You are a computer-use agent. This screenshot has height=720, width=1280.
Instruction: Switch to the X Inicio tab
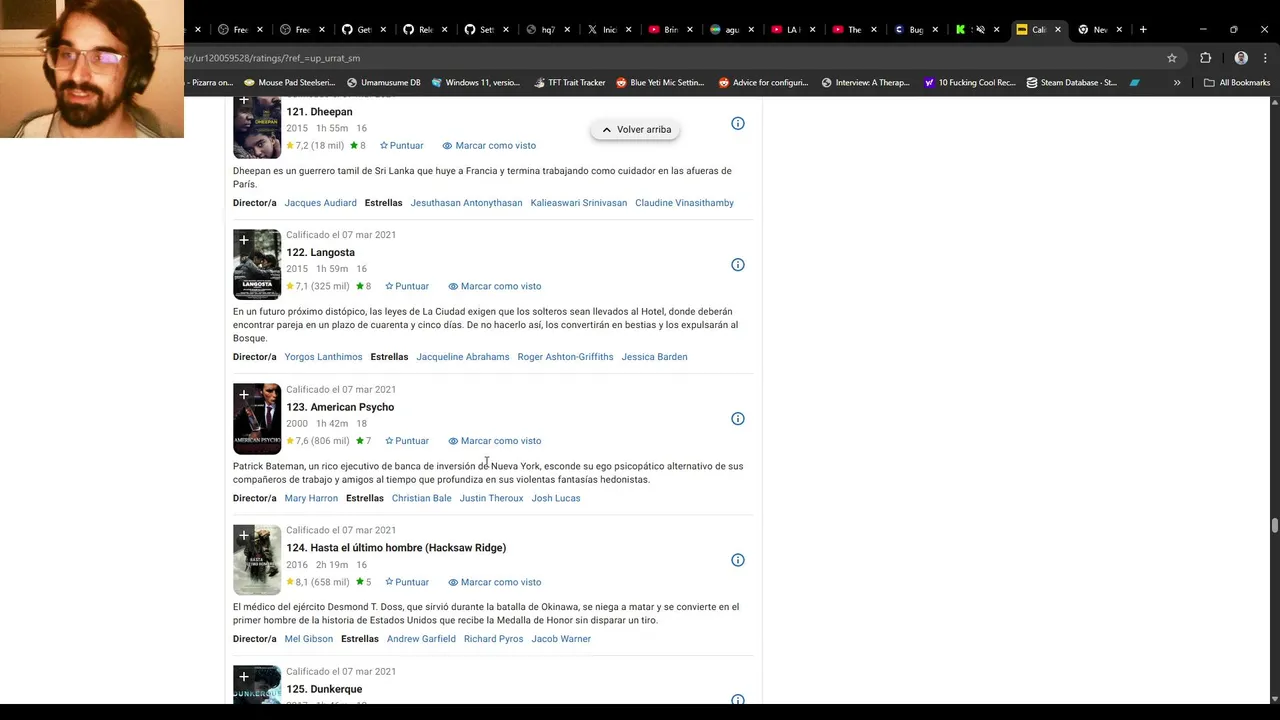(602, 30)
